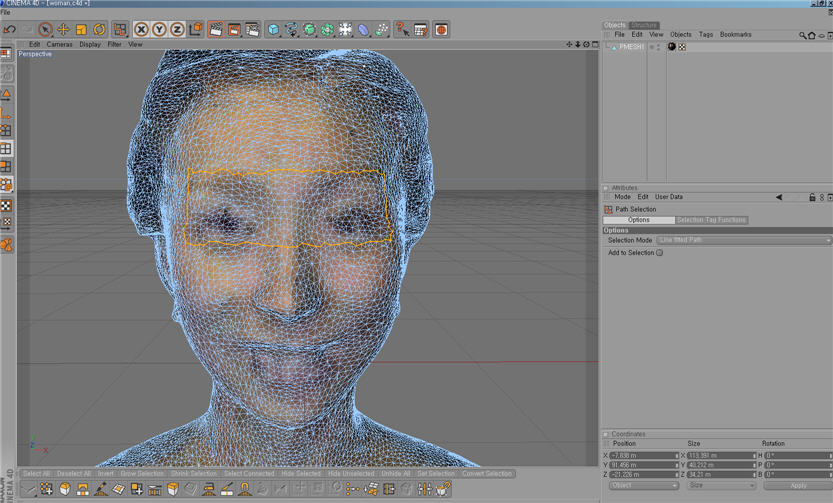Activate the Rotate tool icon
The height and width of the screenshot is (503, 833).
click(99, 30)
